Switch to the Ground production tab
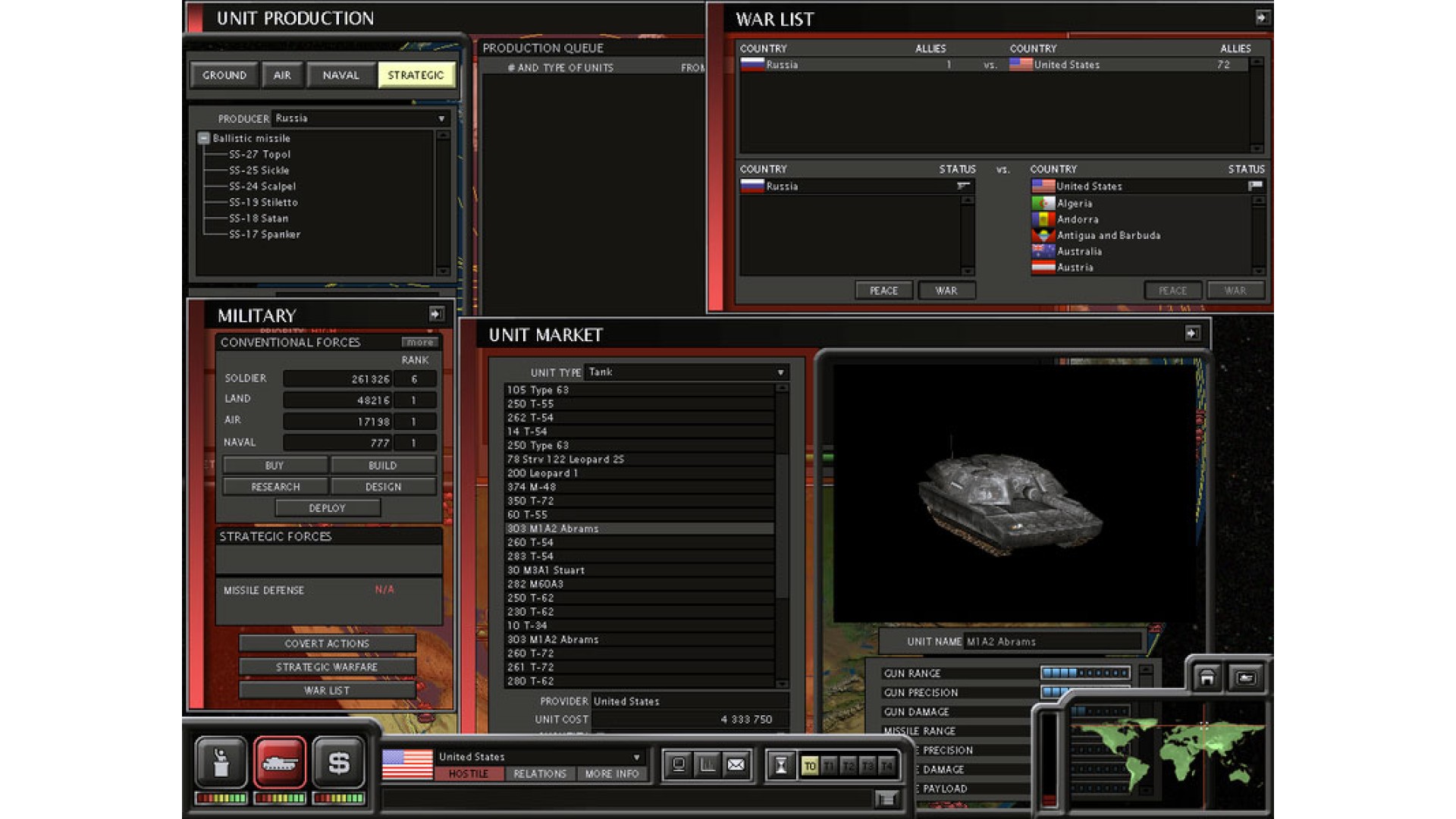Screen dimensions: 1456x819 [x=224, y=75]
